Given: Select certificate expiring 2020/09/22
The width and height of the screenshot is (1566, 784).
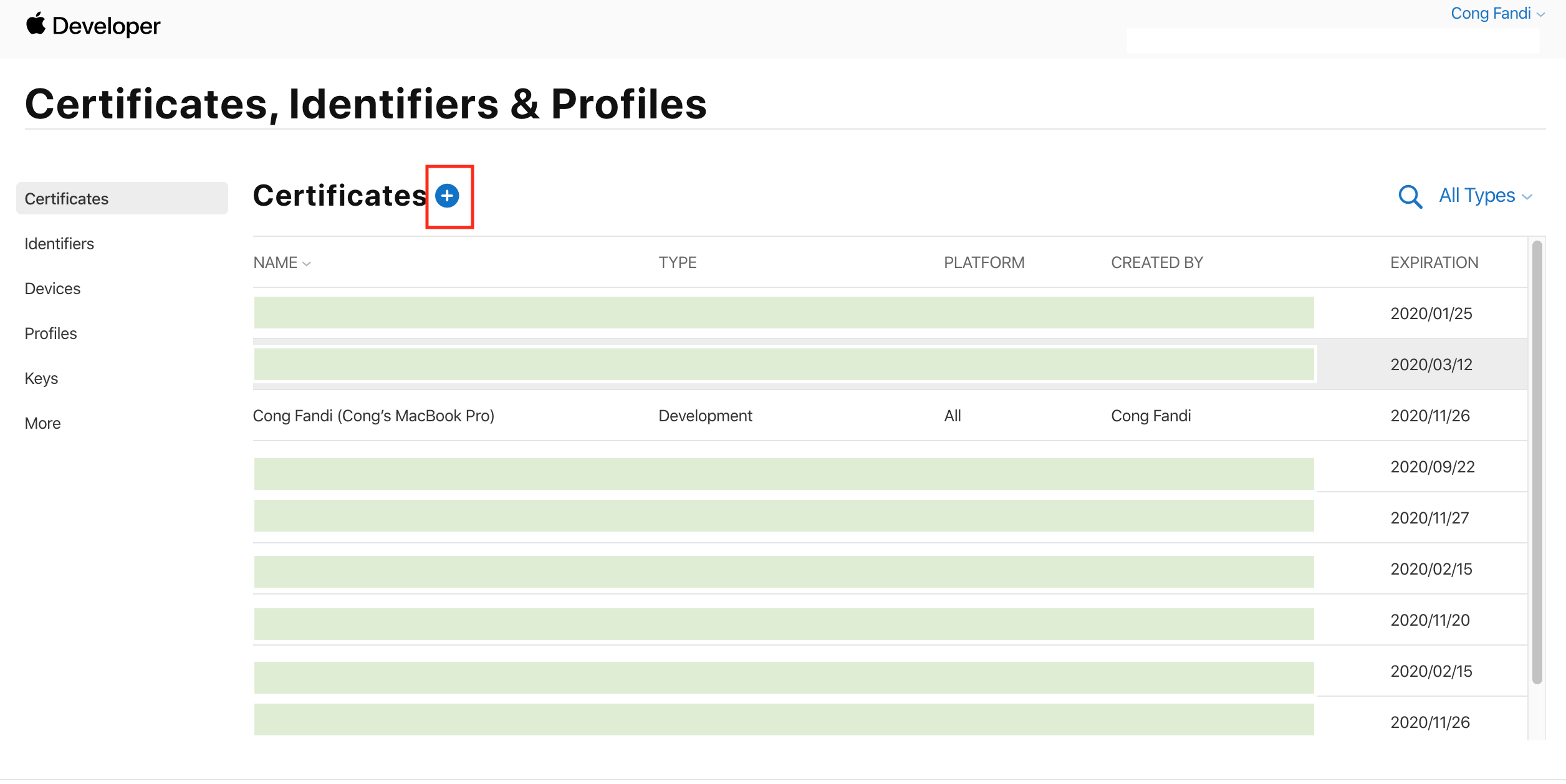Looking at the screenshot, I should [1432, 467].
